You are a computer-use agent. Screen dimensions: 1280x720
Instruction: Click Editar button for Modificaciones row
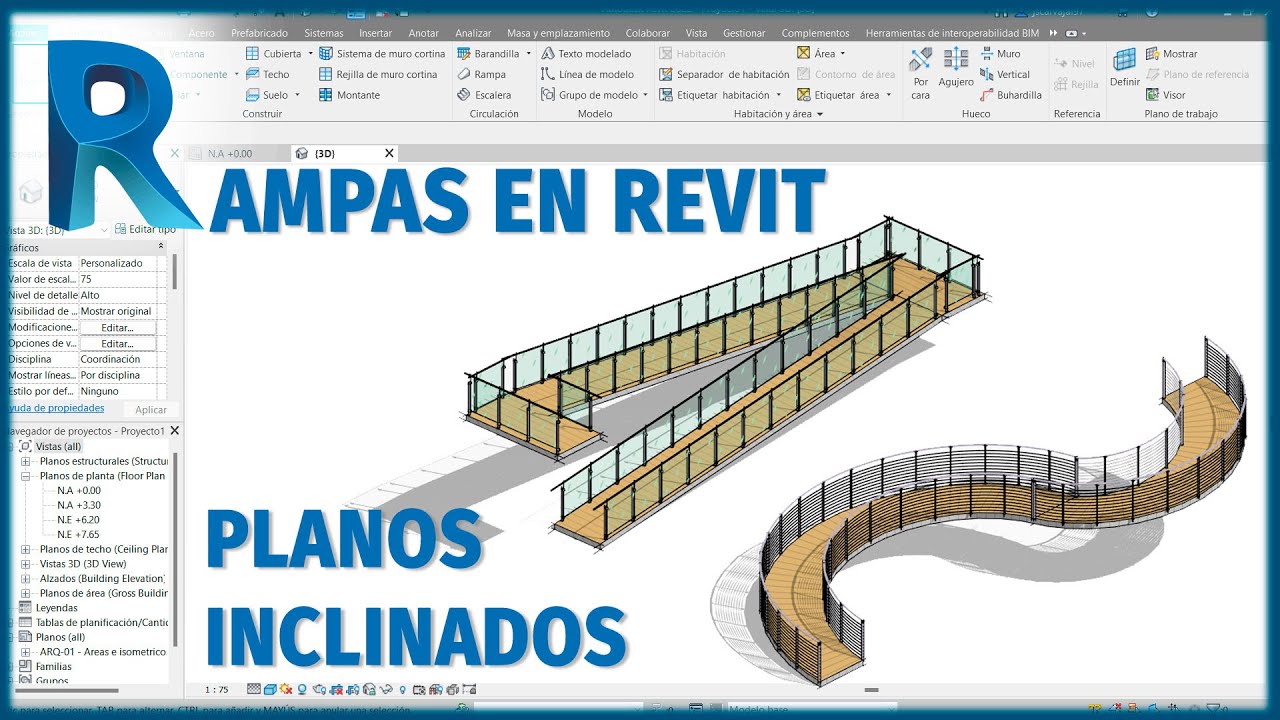pos(117,327)
